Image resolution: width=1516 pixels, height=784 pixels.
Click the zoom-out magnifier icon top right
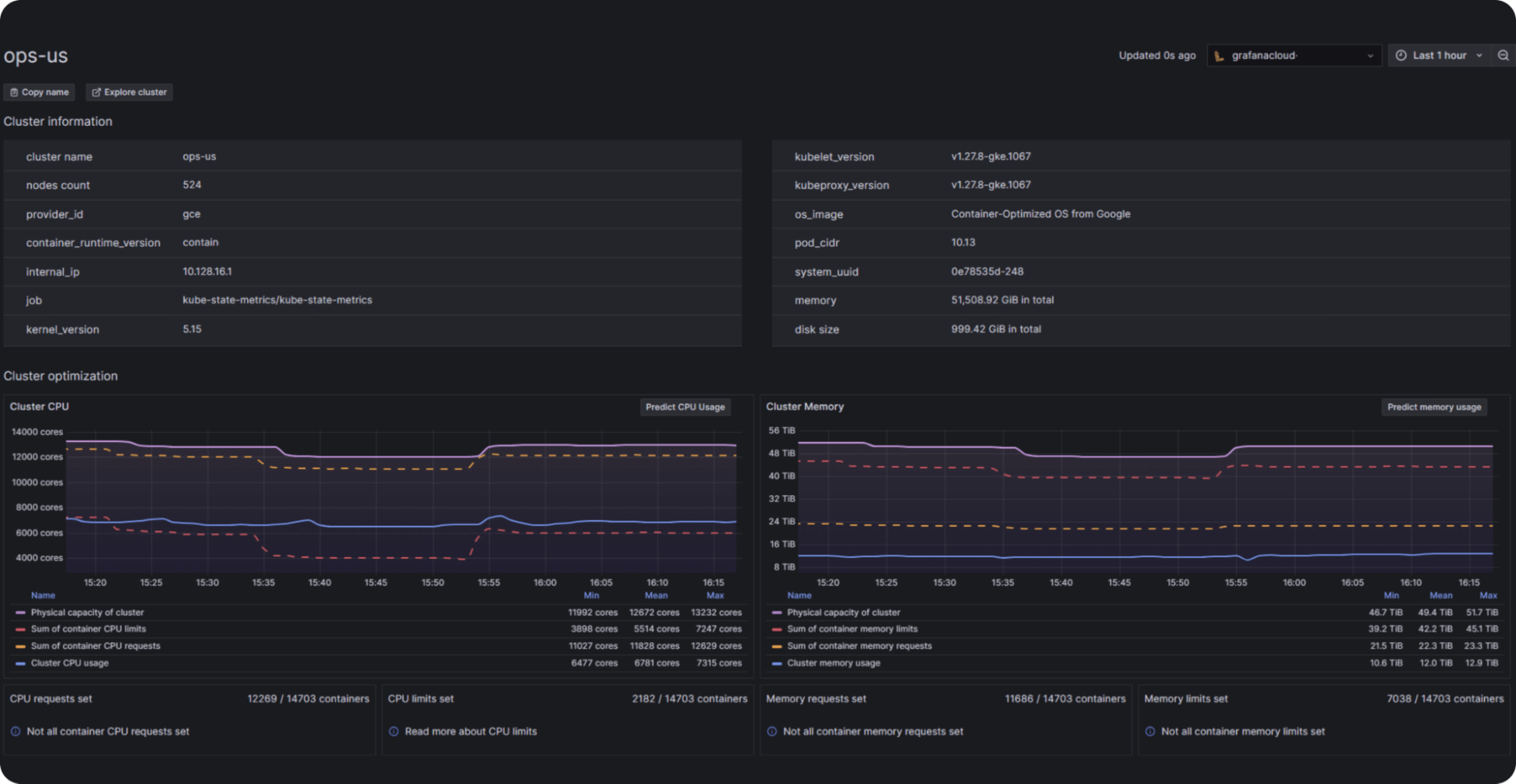click(x=1503, y=55)
